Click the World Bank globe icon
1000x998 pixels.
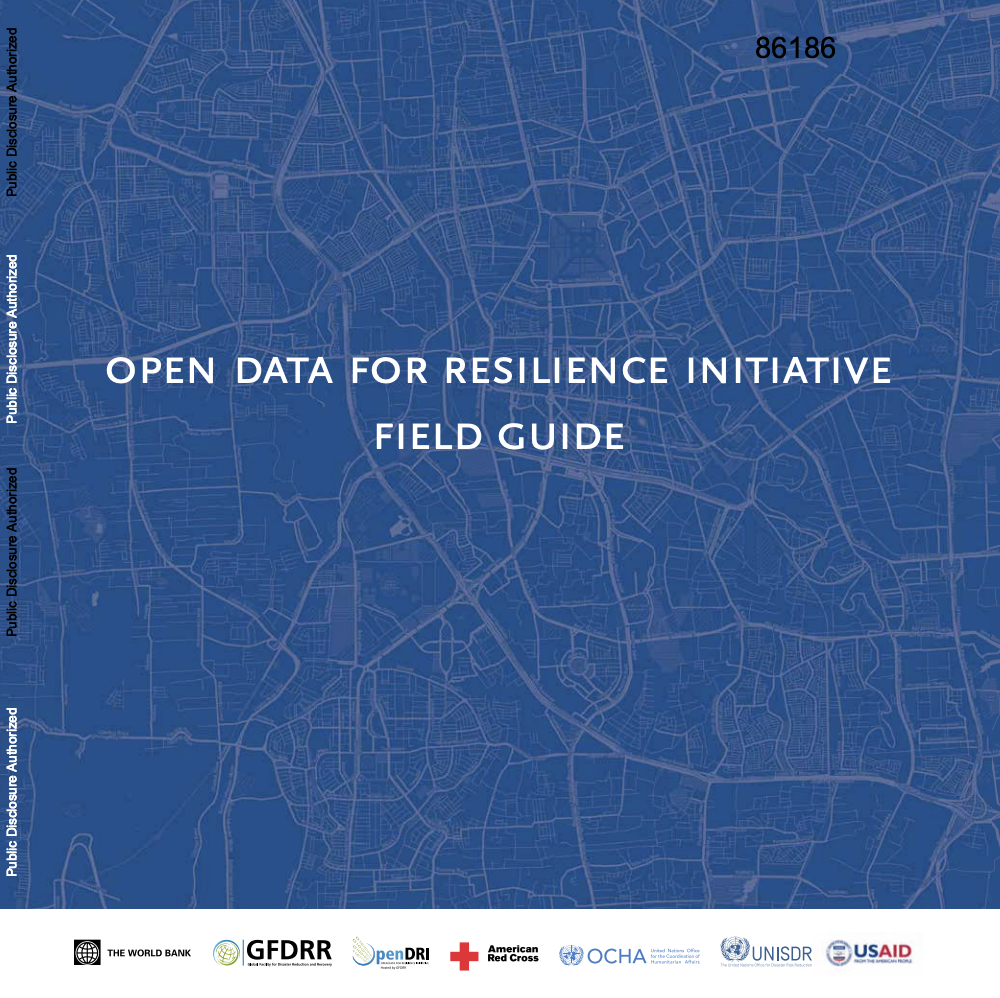coord(88,953)
